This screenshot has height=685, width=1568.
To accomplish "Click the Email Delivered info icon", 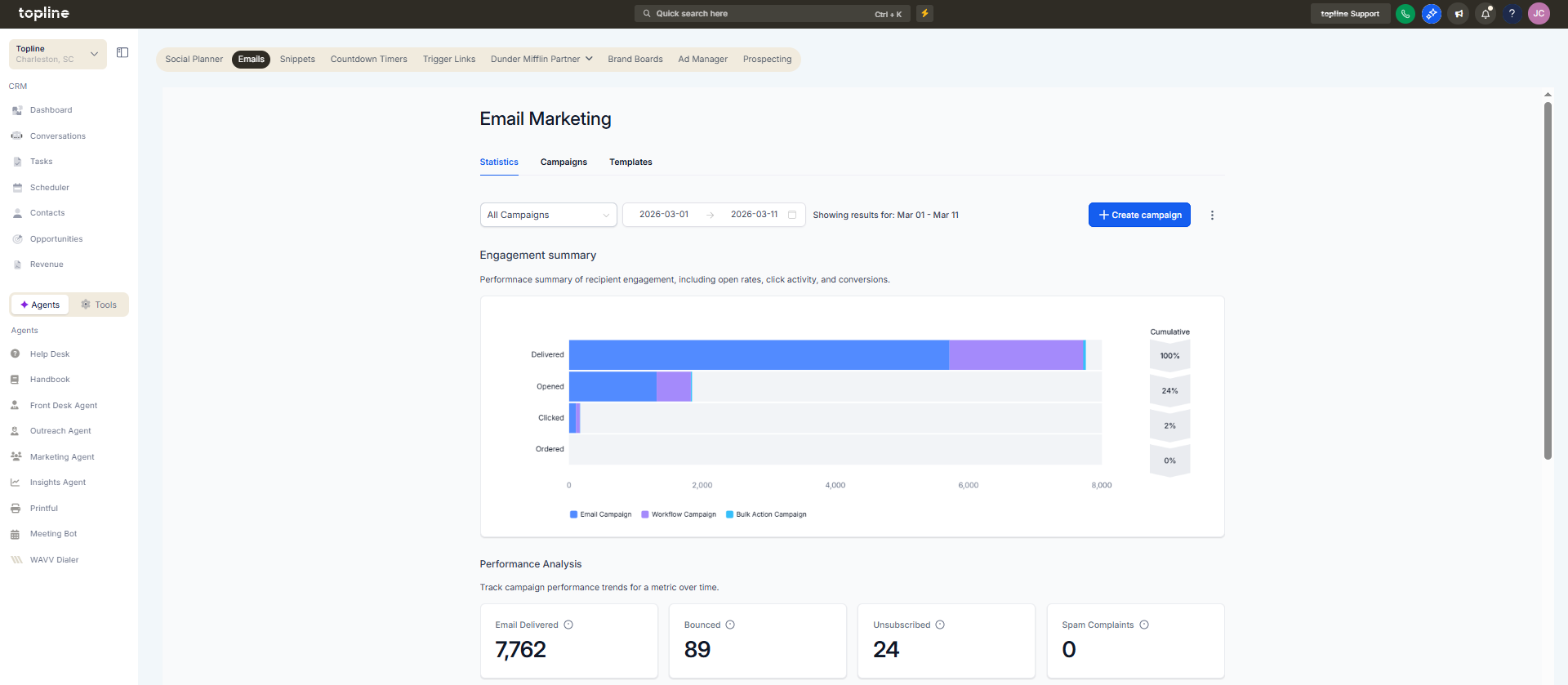I will (568, 625).
